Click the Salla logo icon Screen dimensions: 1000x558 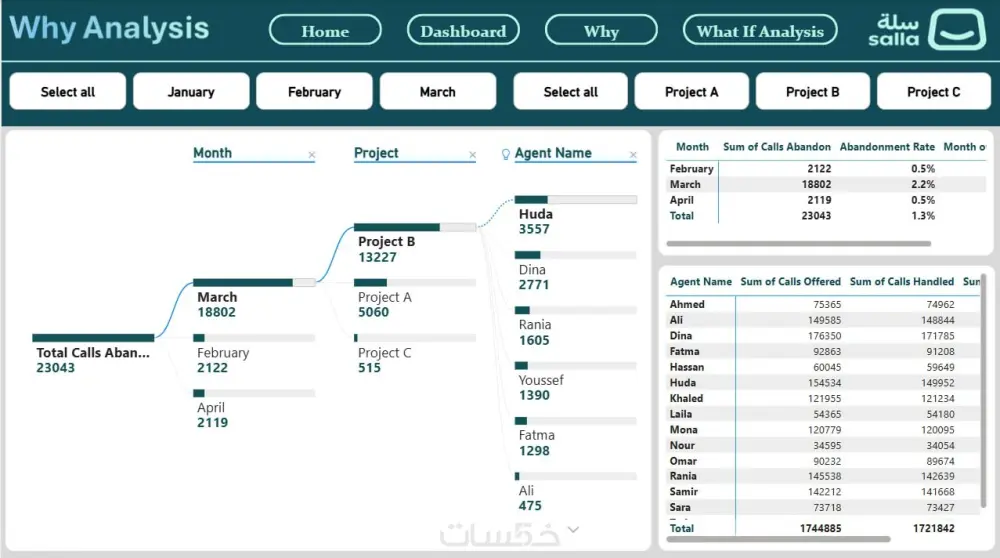coord(957,29)
